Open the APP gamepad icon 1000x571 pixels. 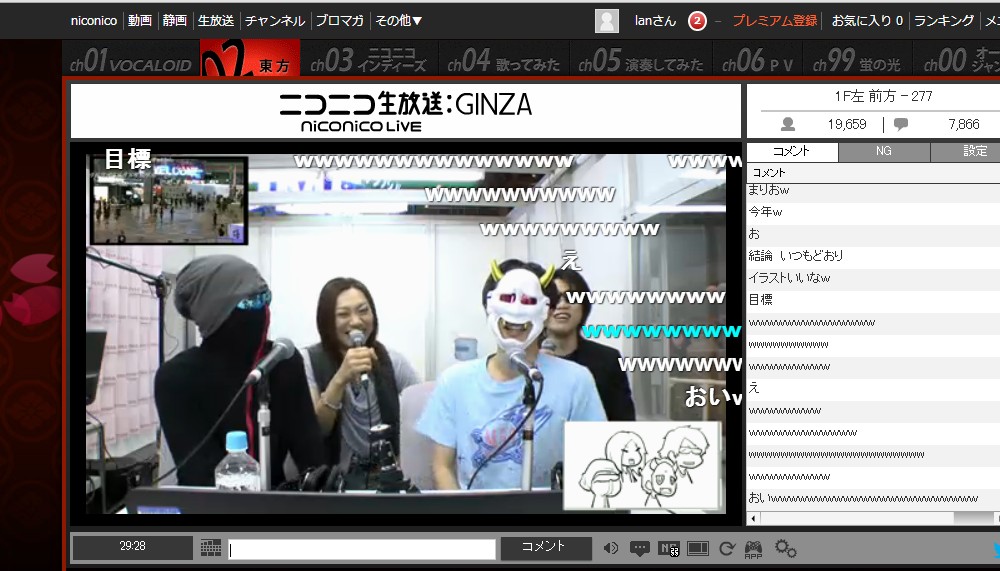(x=753, y=549)
